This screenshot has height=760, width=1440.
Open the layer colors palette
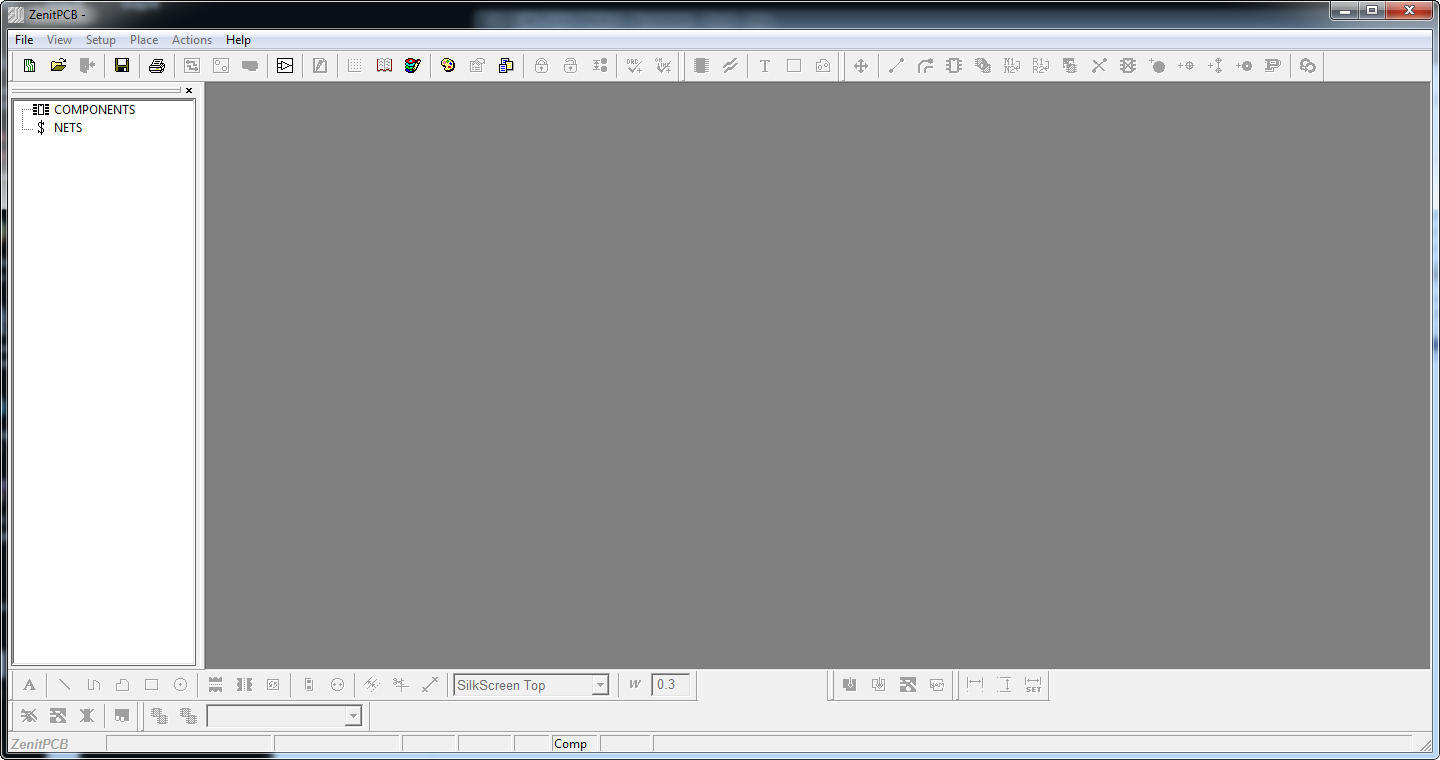(447, 65)
